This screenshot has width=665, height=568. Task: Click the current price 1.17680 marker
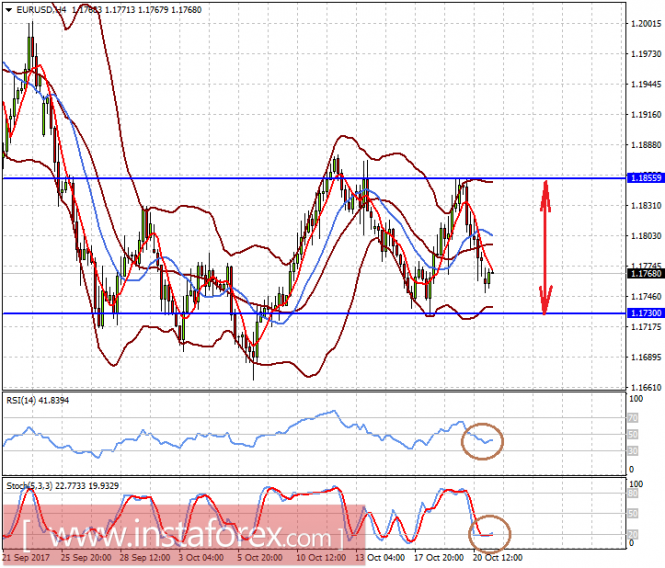tap(645, 274)
